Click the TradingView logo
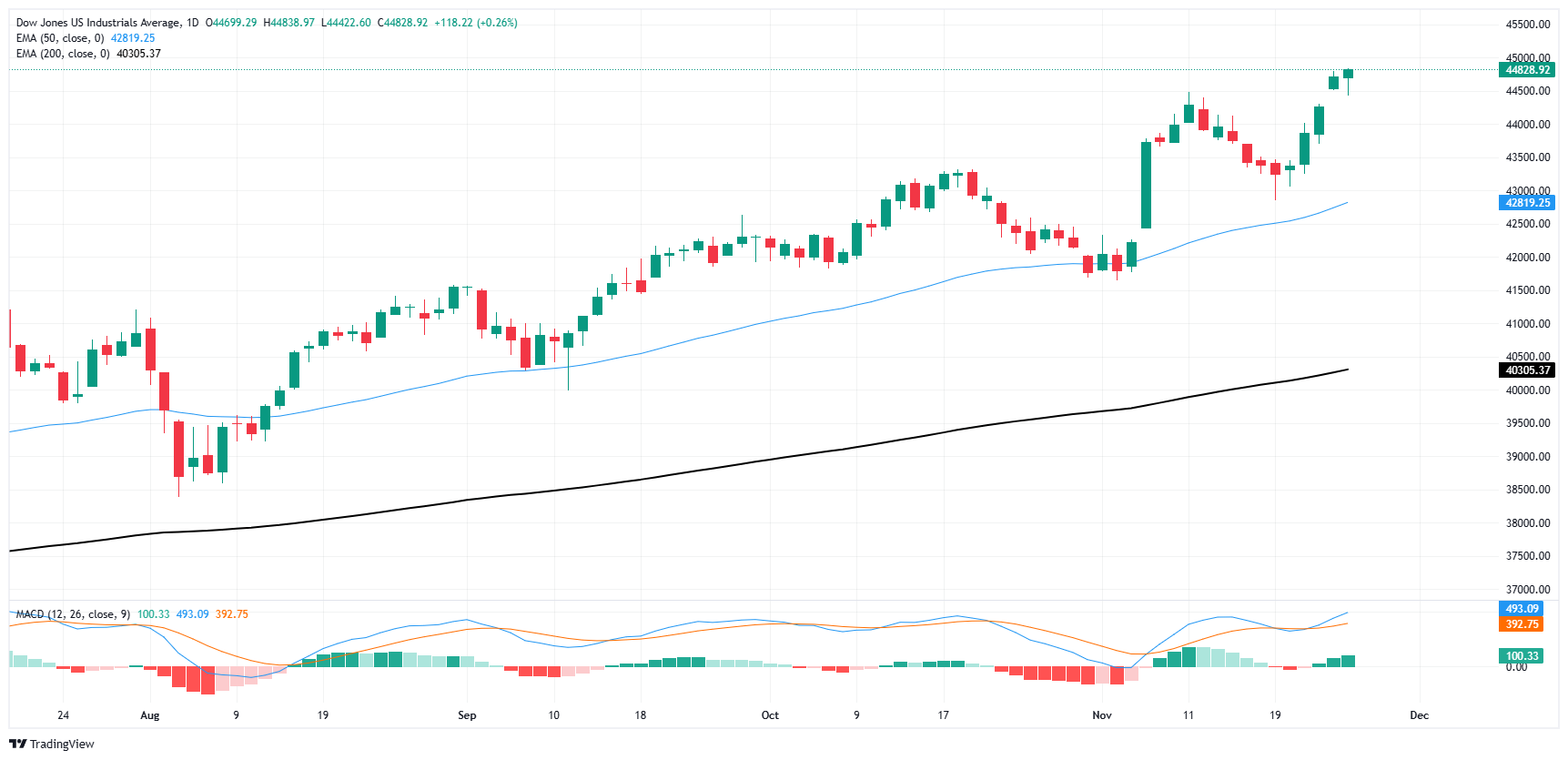Screen dimensions: 1568x760 coord(51,744)
